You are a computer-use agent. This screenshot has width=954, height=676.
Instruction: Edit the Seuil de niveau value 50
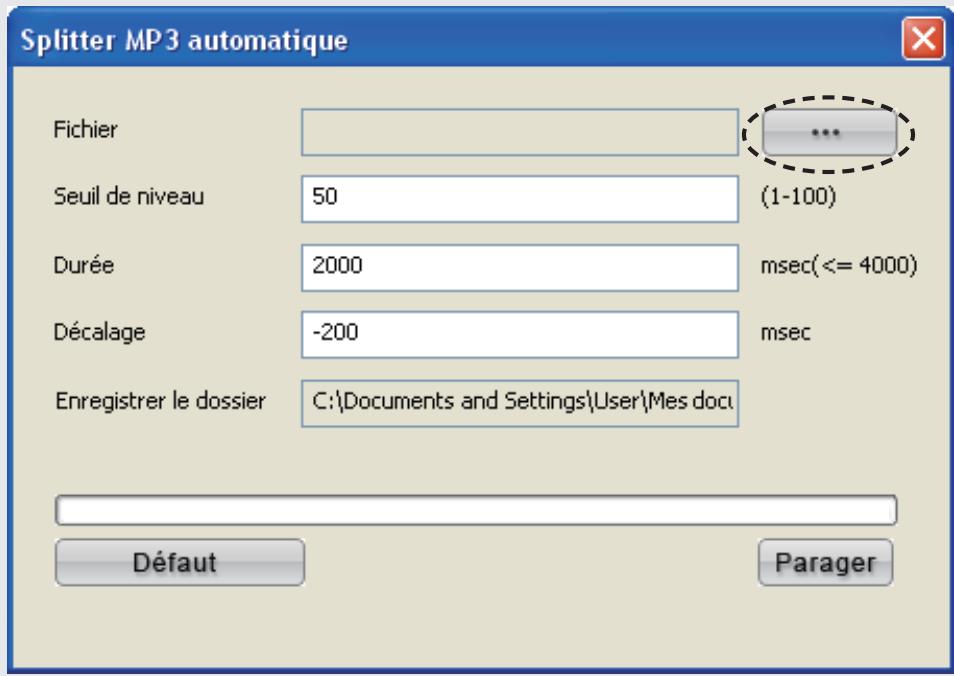pyautogui.click(x=520, y=199)
